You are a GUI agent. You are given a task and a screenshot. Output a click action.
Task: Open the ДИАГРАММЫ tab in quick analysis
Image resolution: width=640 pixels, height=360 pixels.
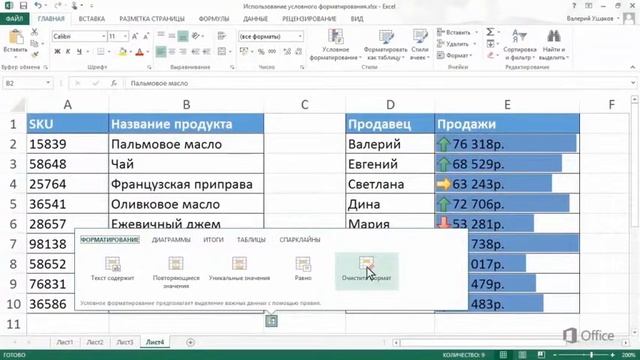pos(171,240)
